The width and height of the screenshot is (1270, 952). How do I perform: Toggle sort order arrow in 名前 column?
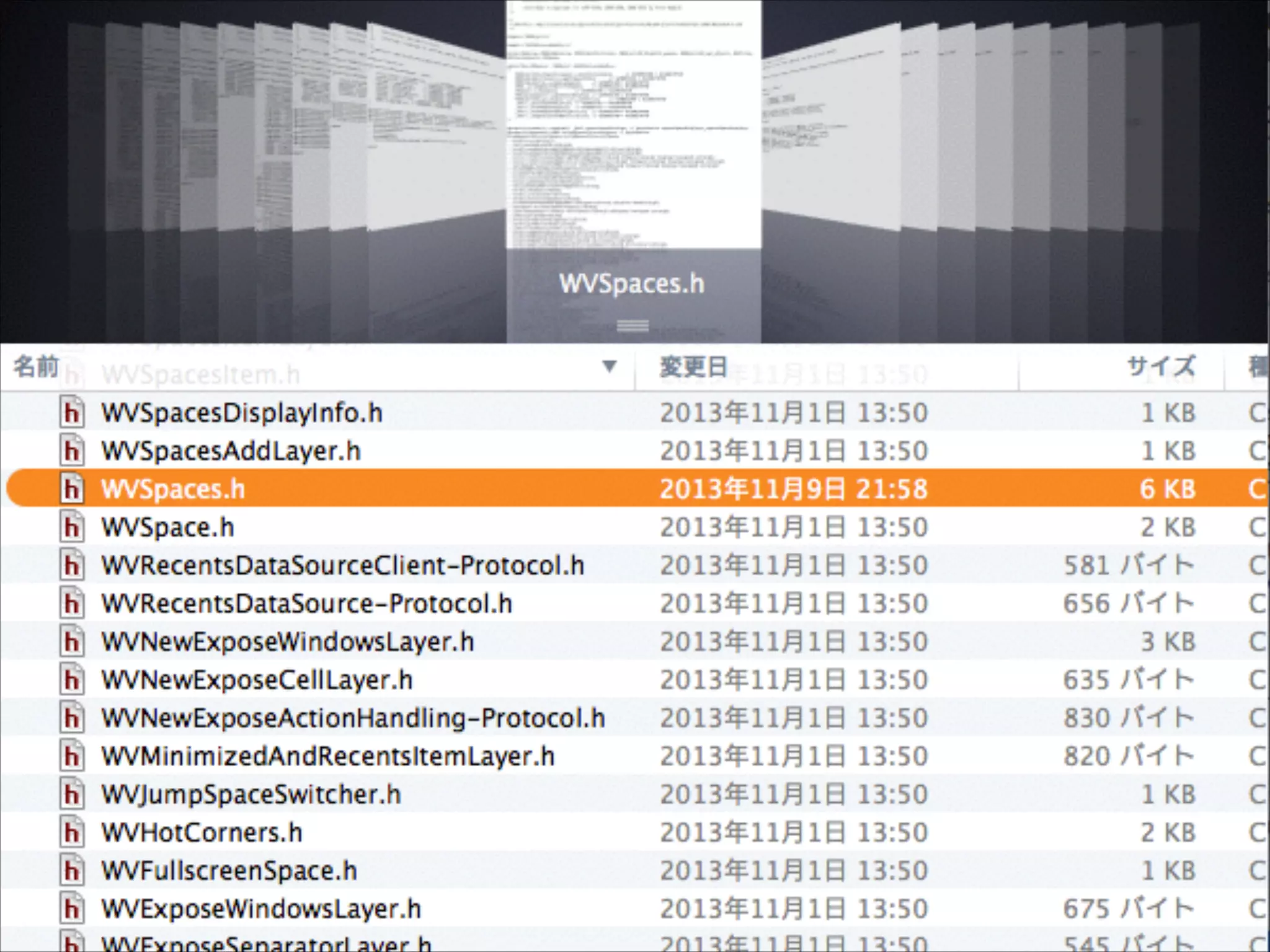coord(609,367)
